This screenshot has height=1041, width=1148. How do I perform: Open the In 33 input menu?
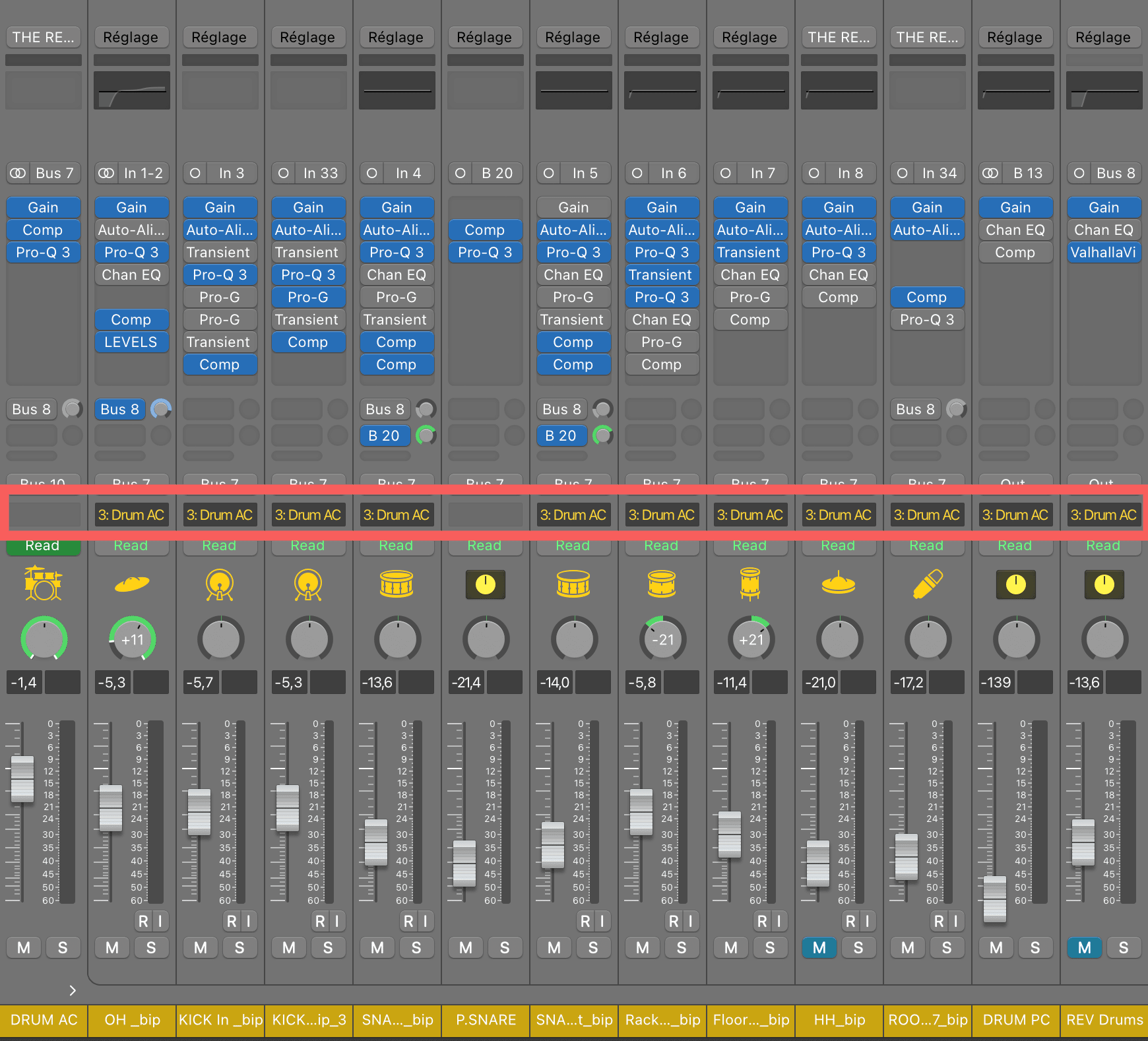(x=321, y=173)
